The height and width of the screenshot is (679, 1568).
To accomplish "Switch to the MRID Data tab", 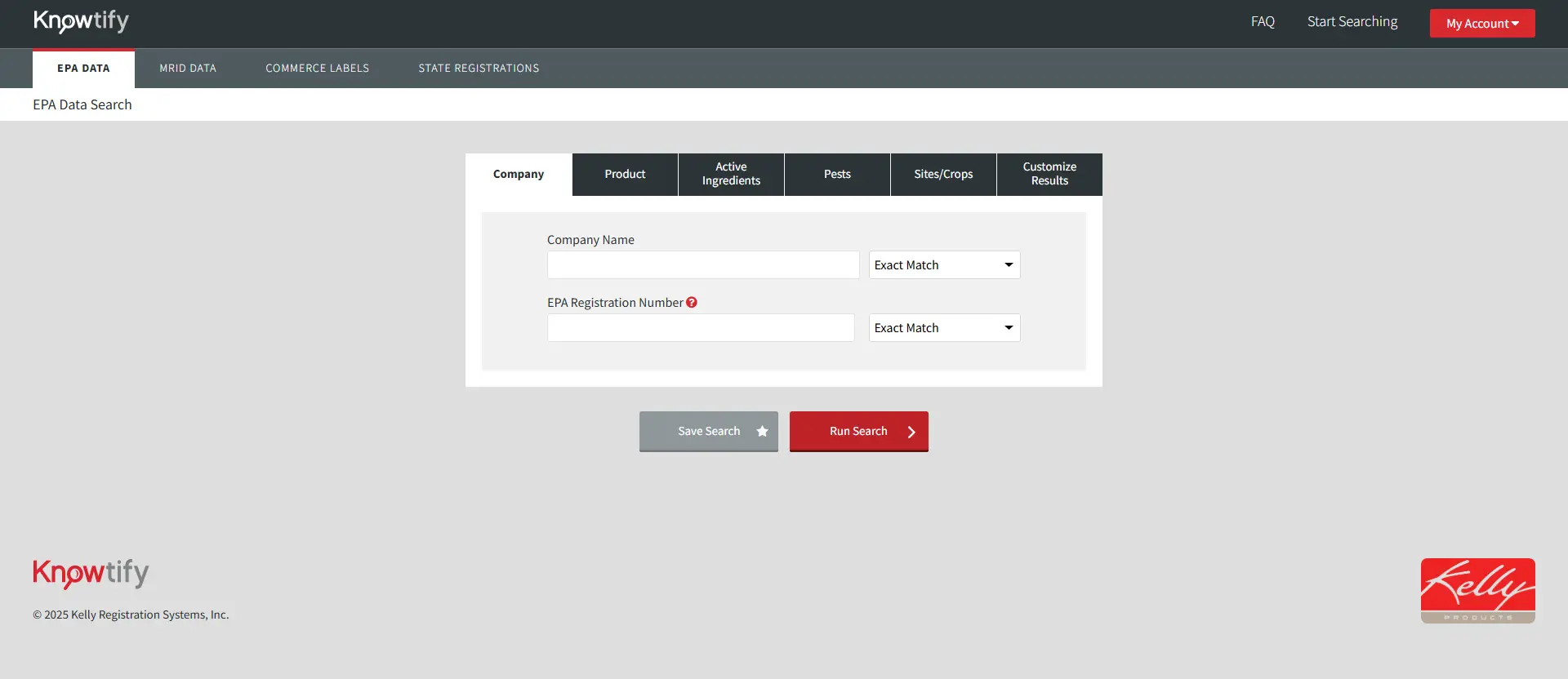I will coord(188,69).
